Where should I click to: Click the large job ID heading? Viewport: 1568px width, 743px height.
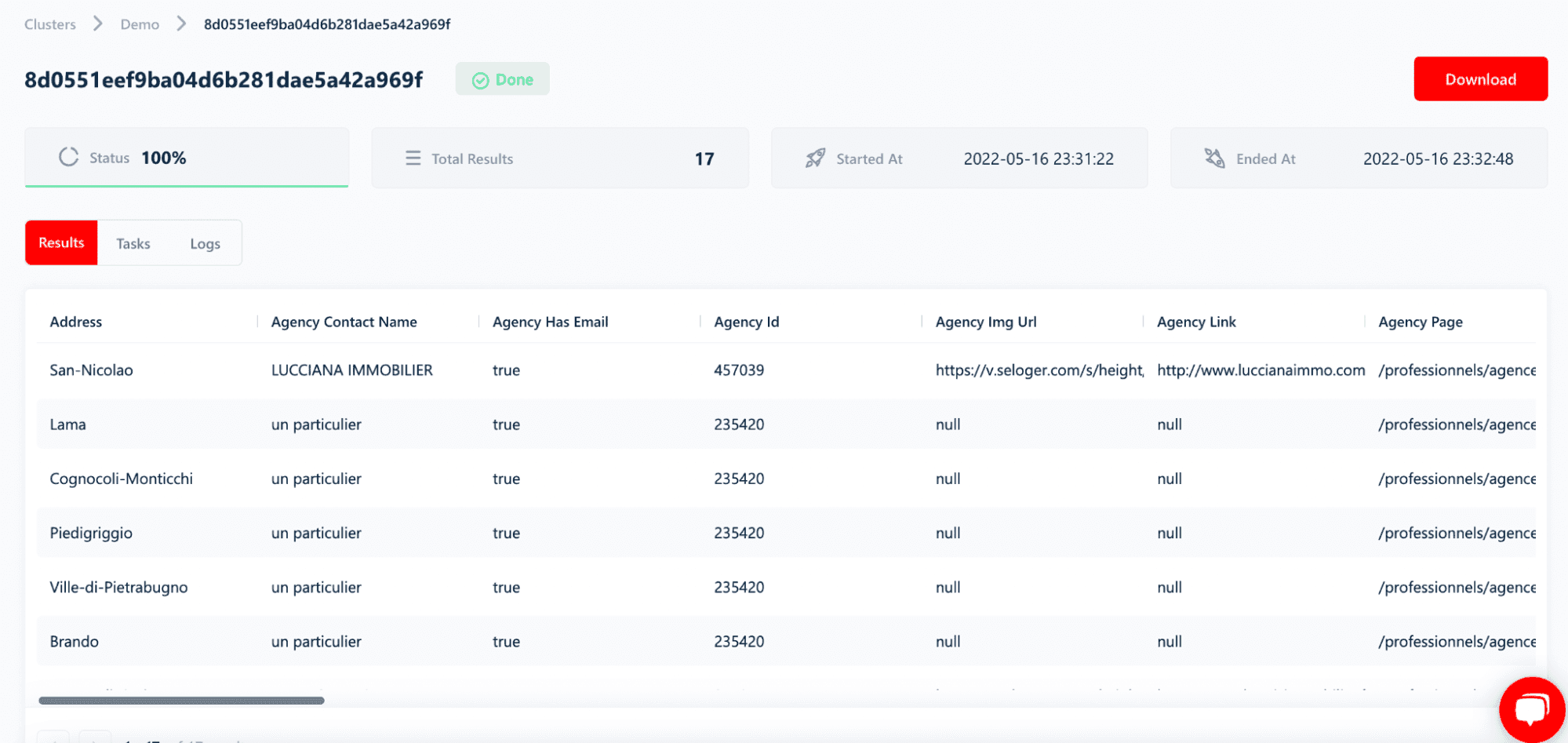pyautogui.click(x=224, y=80)
